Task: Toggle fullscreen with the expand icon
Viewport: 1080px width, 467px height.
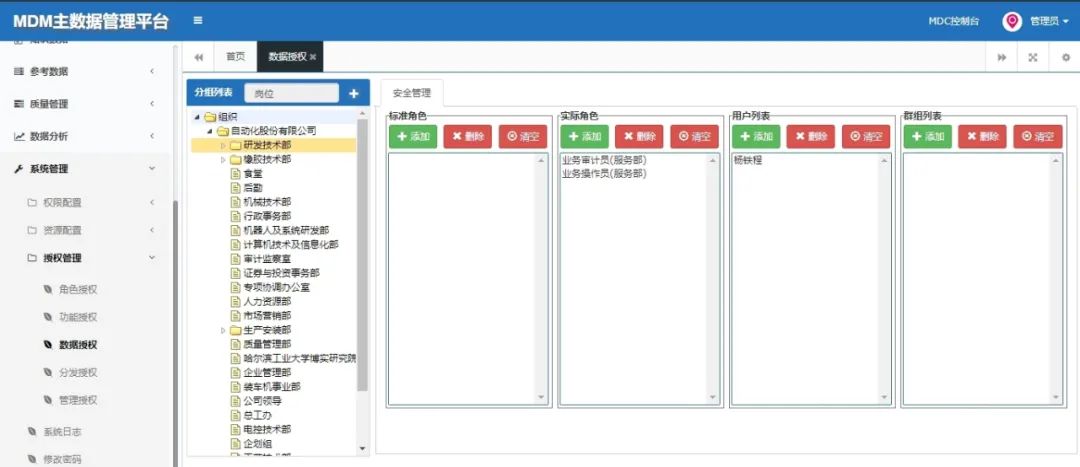Action: (1032, 57)
